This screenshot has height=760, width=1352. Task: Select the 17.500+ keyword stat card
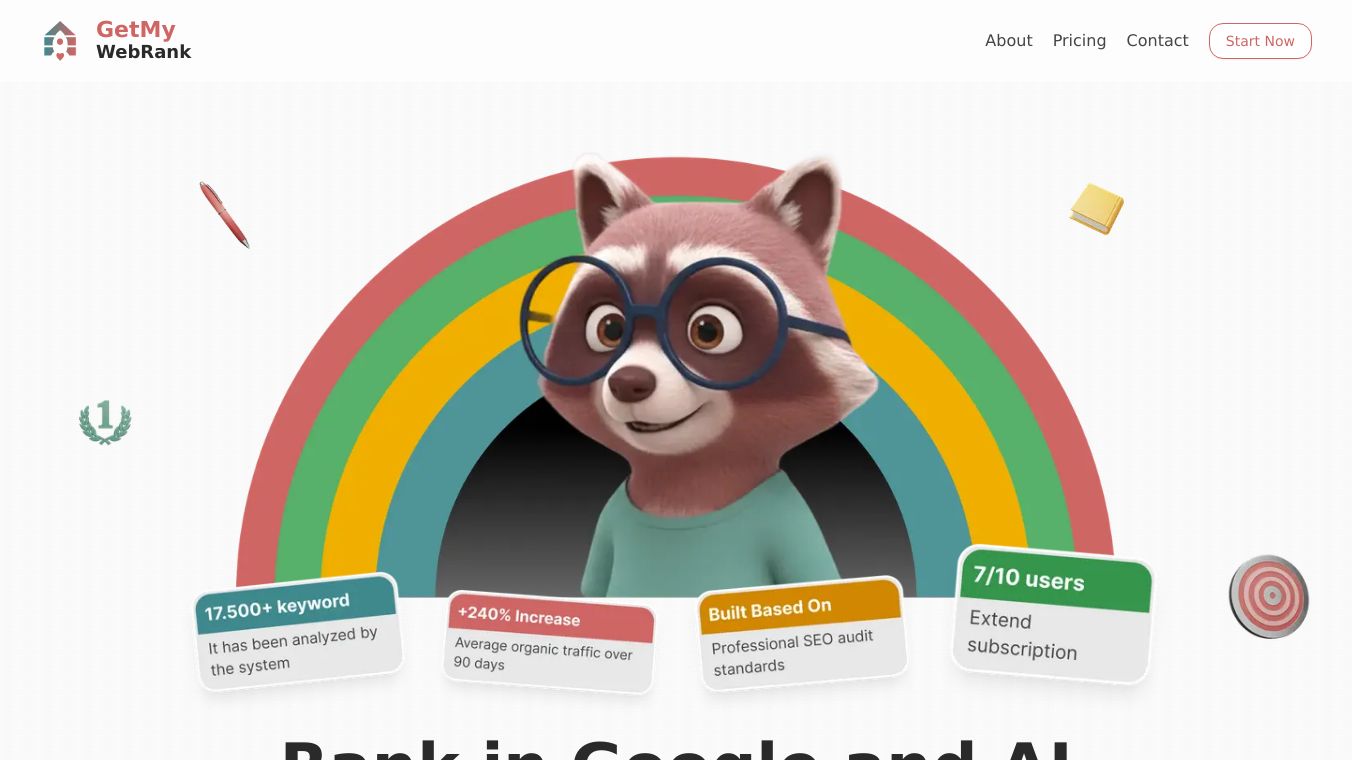click(298, 631)
